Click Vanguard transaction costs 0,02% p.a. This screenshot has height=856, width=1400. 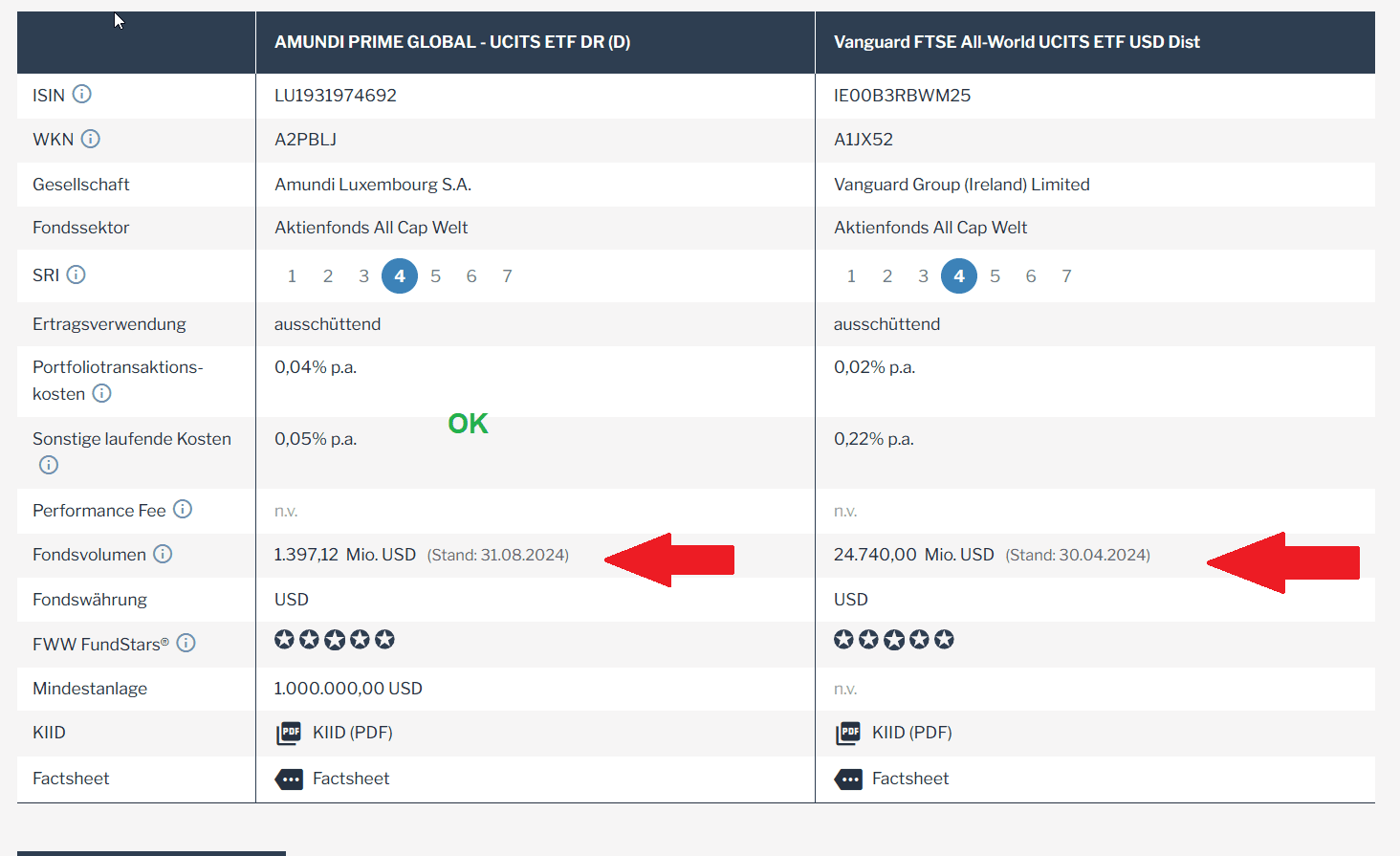(875, 367)
